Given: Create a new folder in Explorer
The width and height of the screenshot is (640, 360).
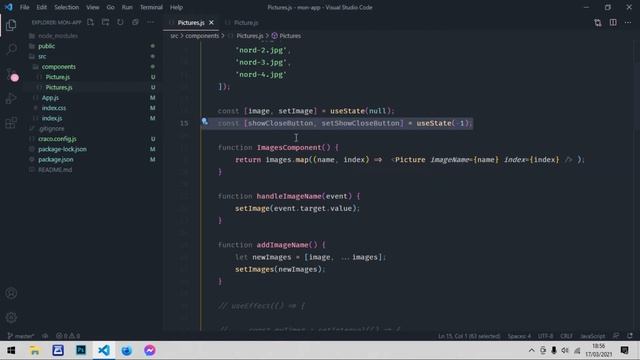Looking at the screenshot, I should click(x=105, y=22).
